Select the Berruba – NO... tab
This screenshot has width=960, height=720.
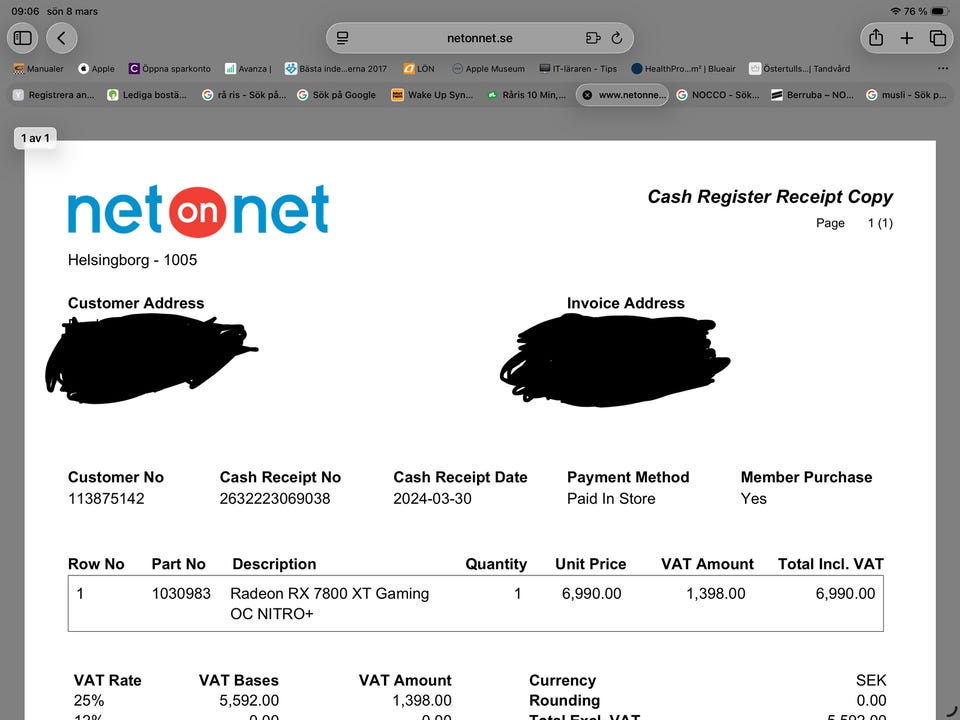812,95
